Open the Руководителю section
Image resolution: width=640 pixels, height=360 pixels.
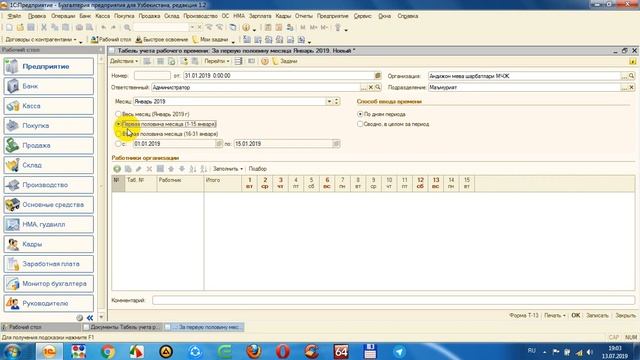(49, 303)
